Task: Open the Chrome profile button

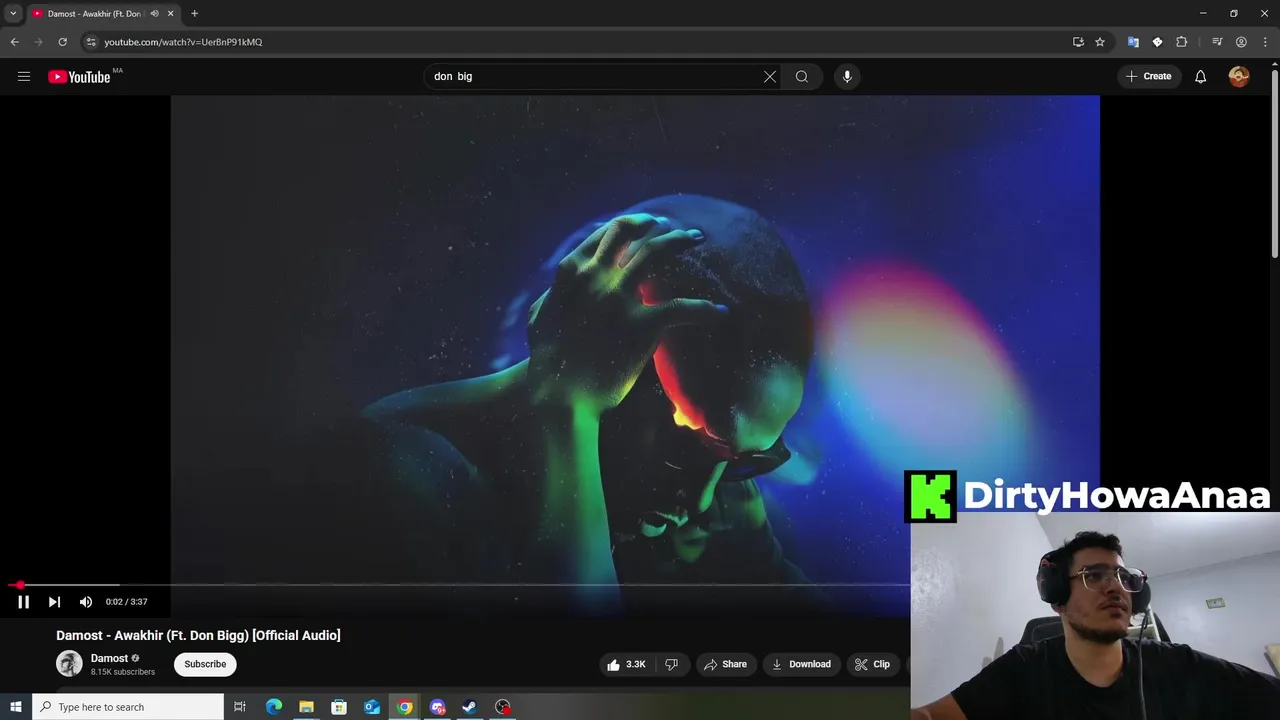Action: [x=1241, y=42]
